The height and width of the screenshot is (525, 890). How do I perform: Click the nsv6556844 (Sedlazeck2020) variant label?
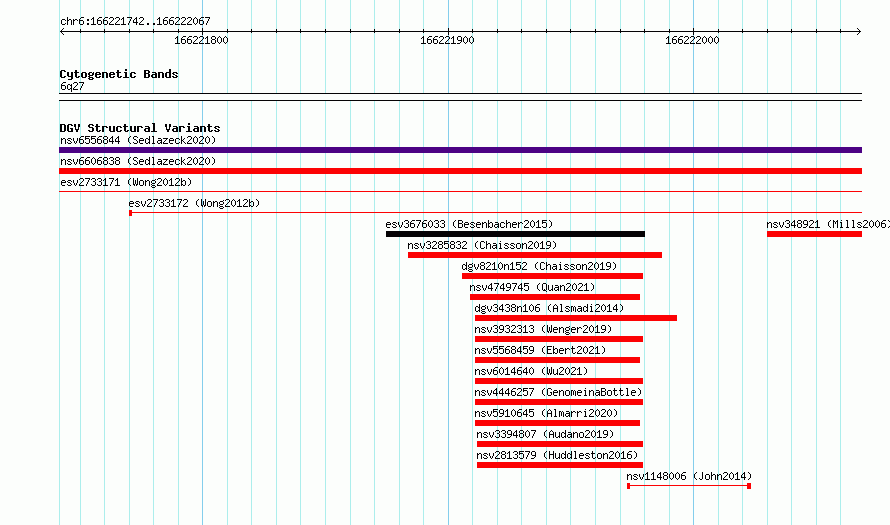(x=138, y=140)
